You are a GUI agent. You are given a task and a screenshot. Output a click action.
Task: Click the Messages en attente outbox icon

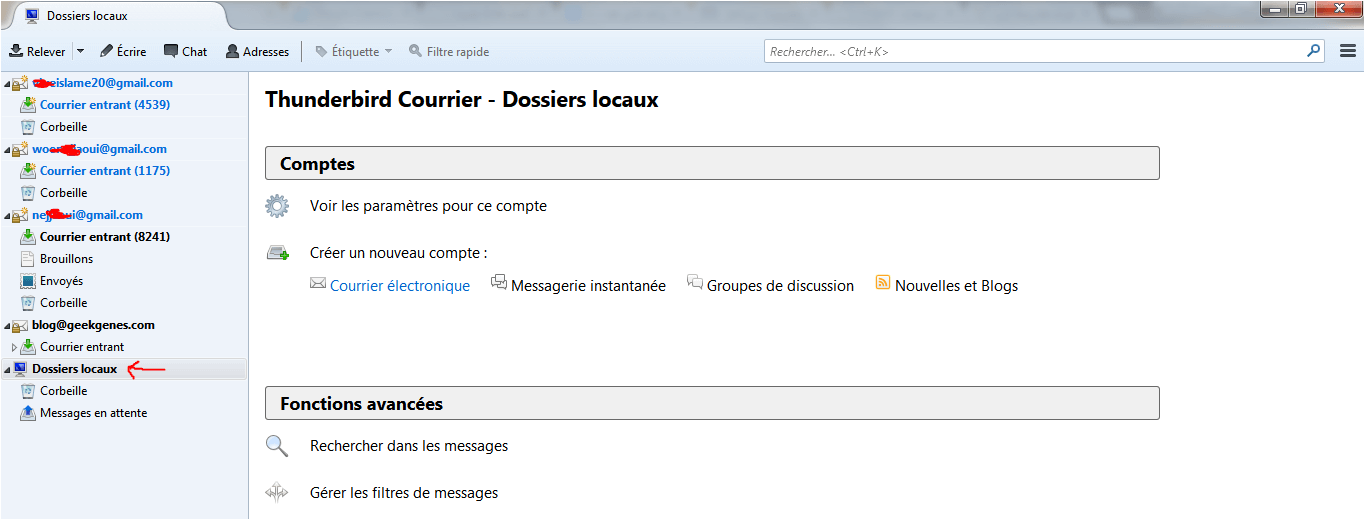28,413
